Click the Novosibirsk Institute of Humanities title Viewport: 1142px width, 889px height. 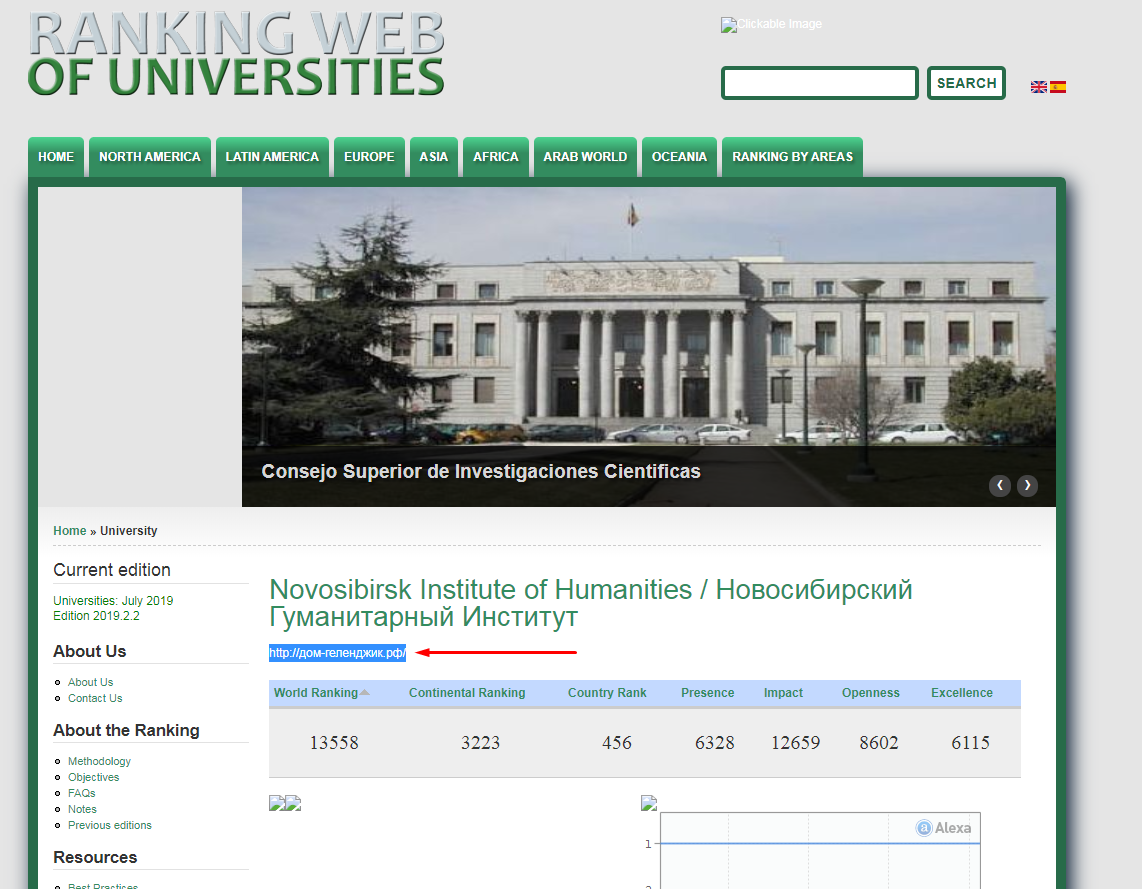click(591, 603)
